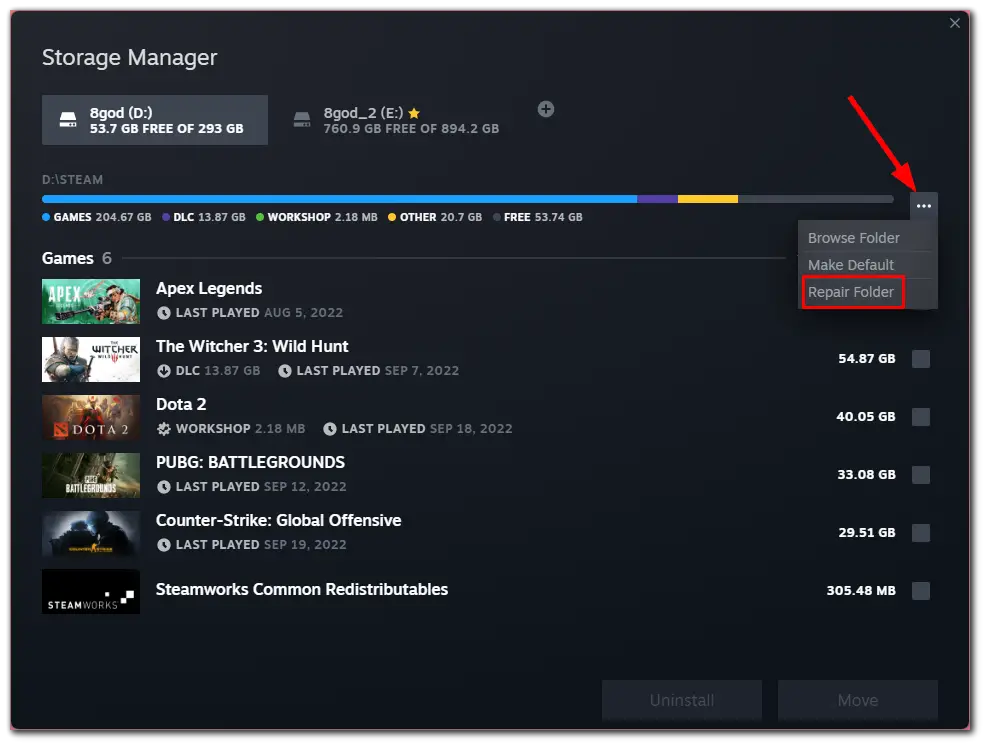Click the yellow Other segment of storage bar
988x748 pixels.
click(x=708, y=199)
